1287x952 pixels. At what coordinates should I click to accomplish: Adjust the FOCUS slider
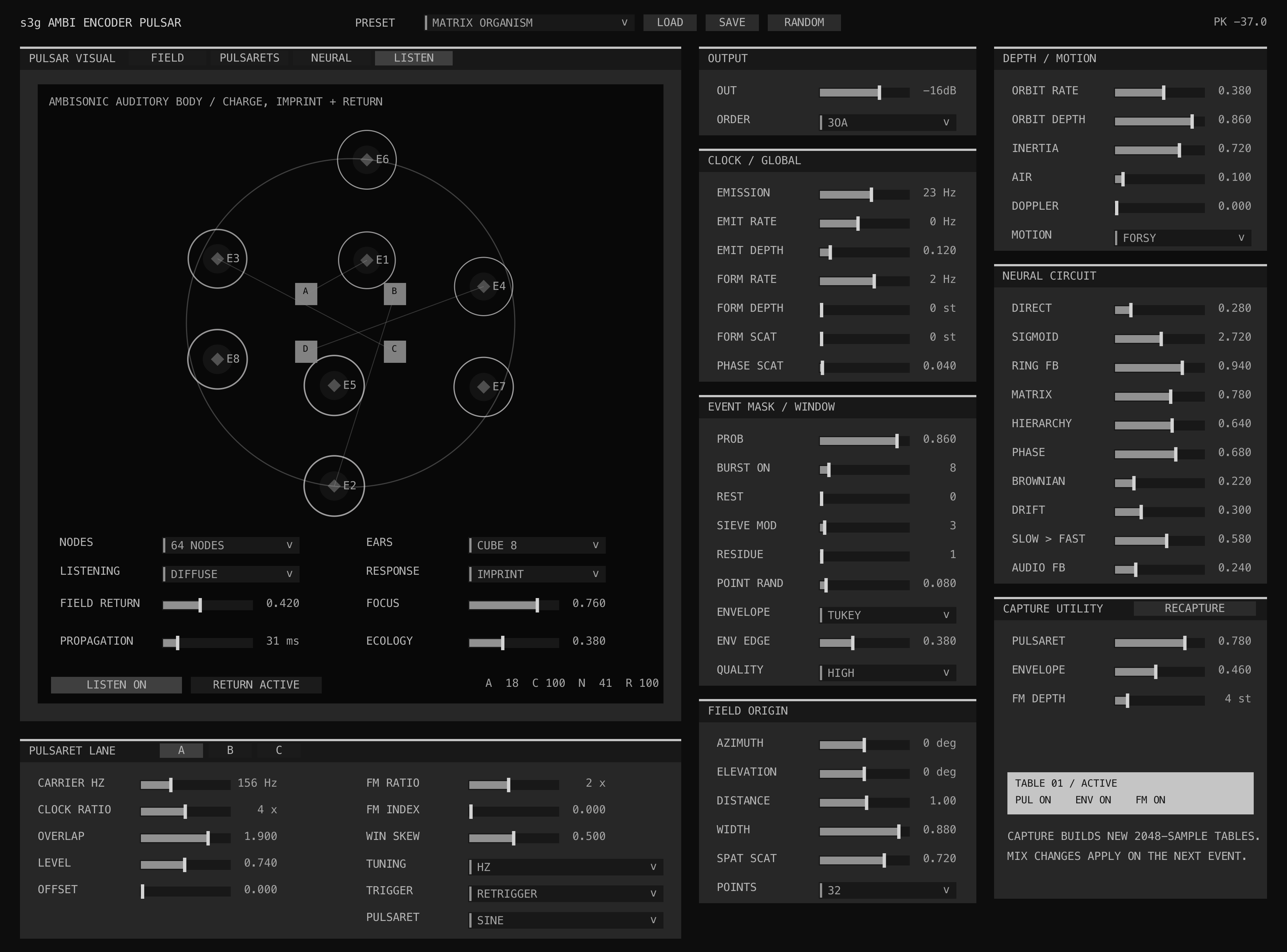coord(513,605)
